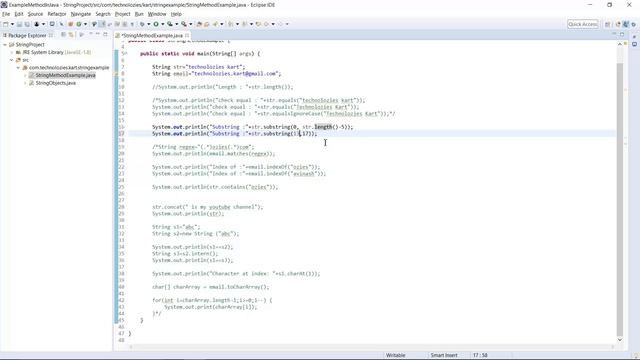This screenshot has width=640, height=360.
Task: Select the Package Explorer tab
Action: tap(27, 36)
